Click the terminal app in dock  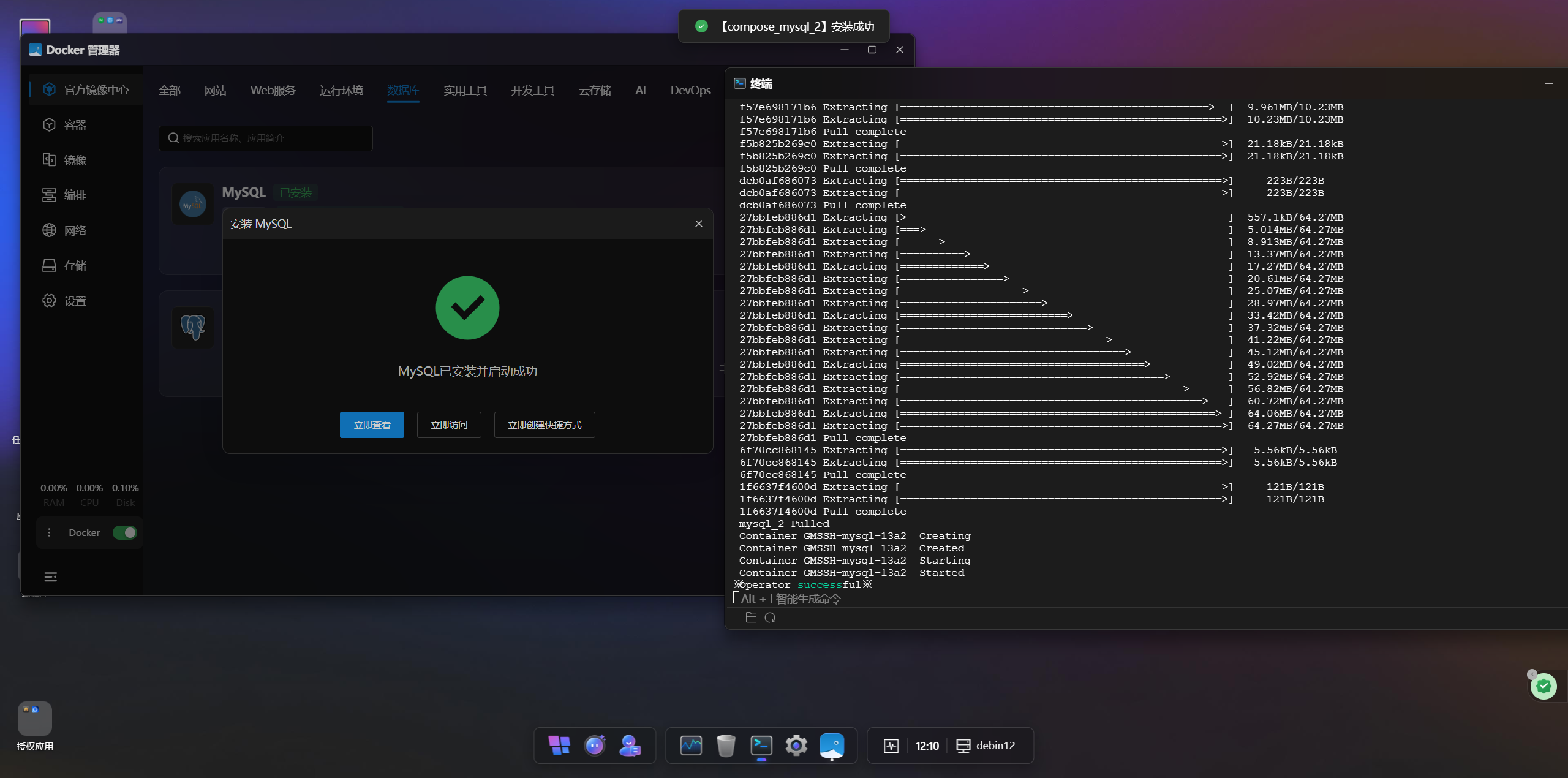click(x=761, y=745)
